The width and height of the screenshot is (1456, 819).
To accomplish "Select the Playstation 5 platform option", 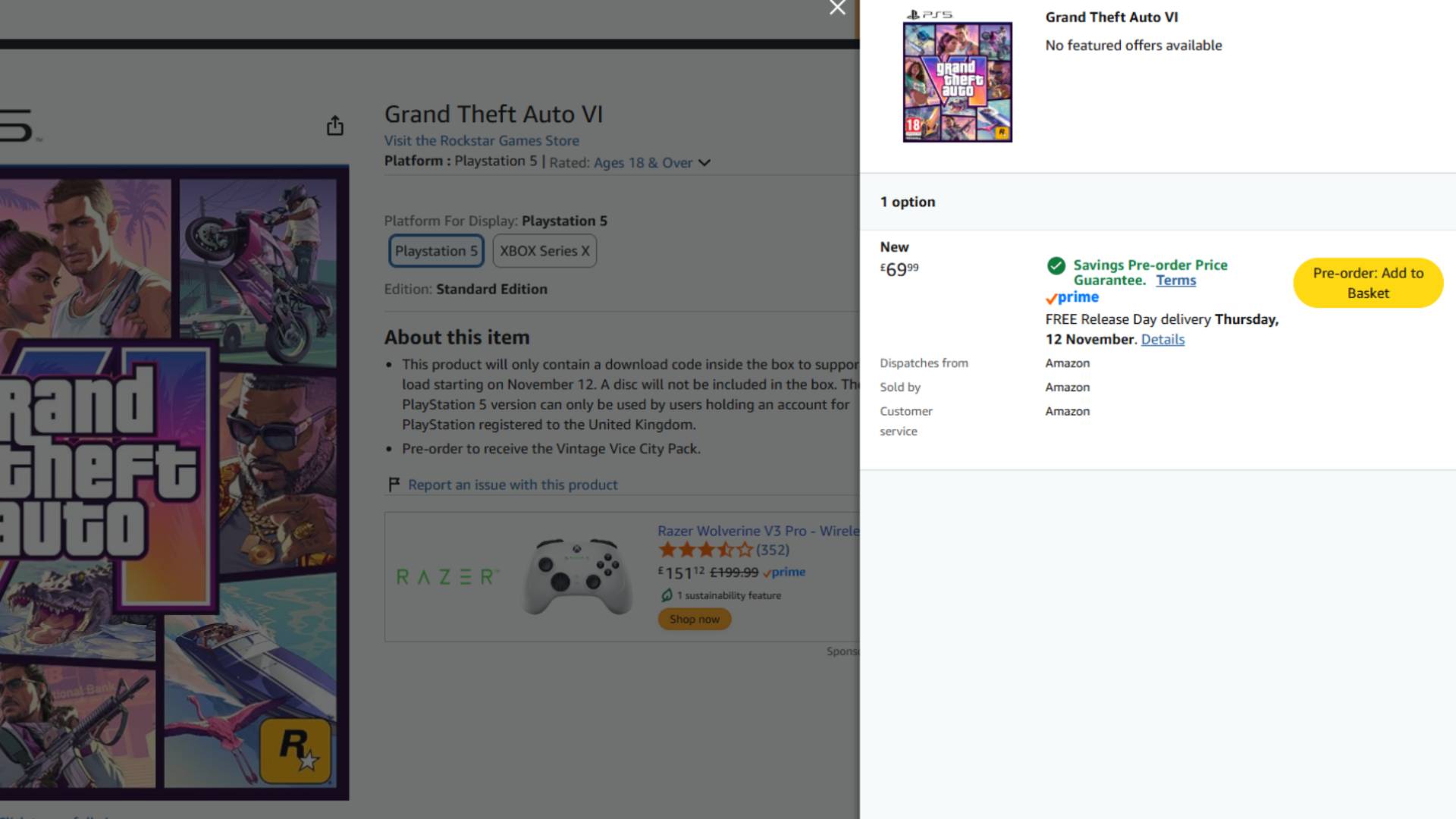I will click(437, 251).
